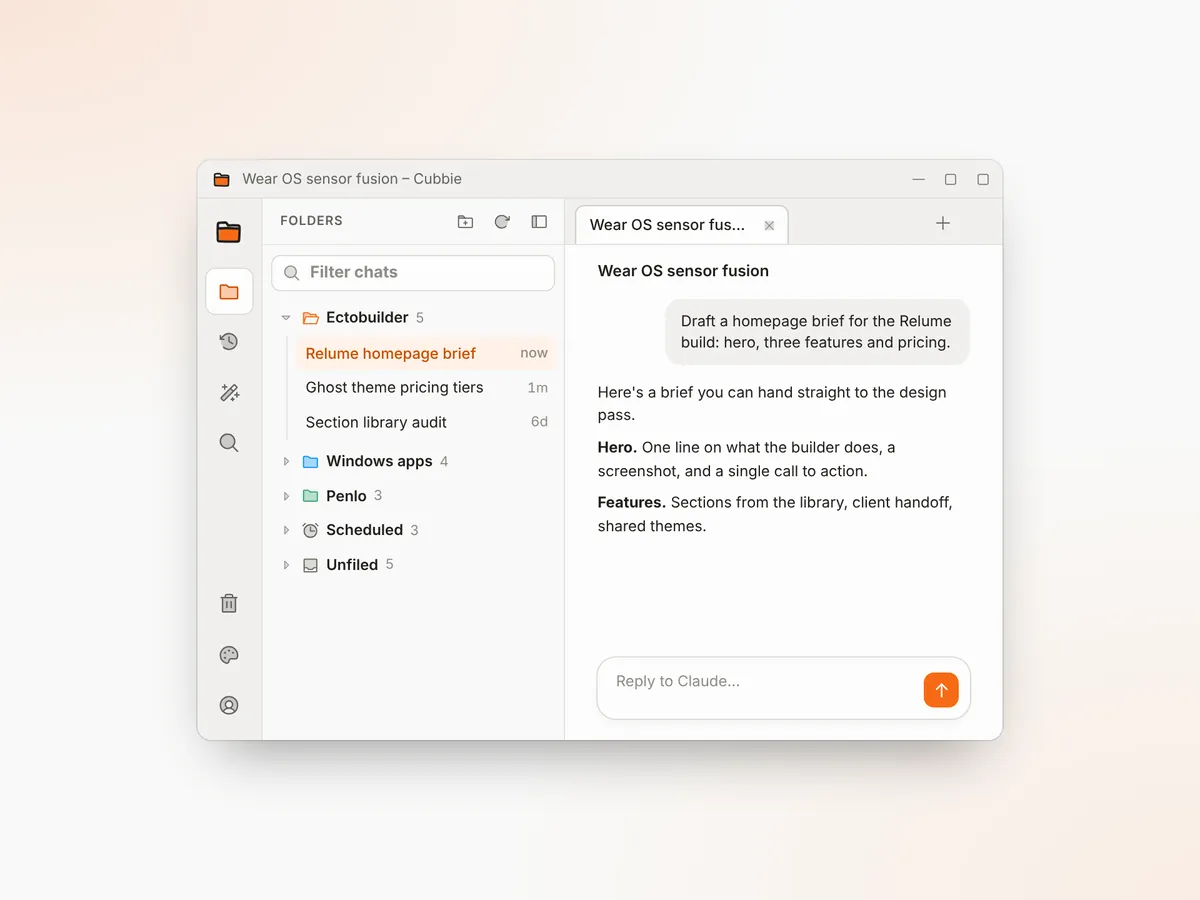This screenshot has width=1200, height=900.
Task: Click the Cubbie app icon in title bar
Action: [x=221, y=180]
